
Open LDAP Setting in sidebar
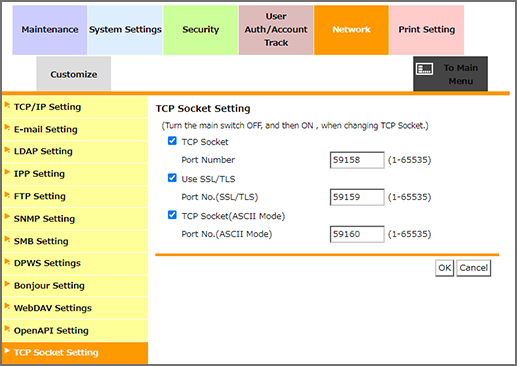coord(75,152)
